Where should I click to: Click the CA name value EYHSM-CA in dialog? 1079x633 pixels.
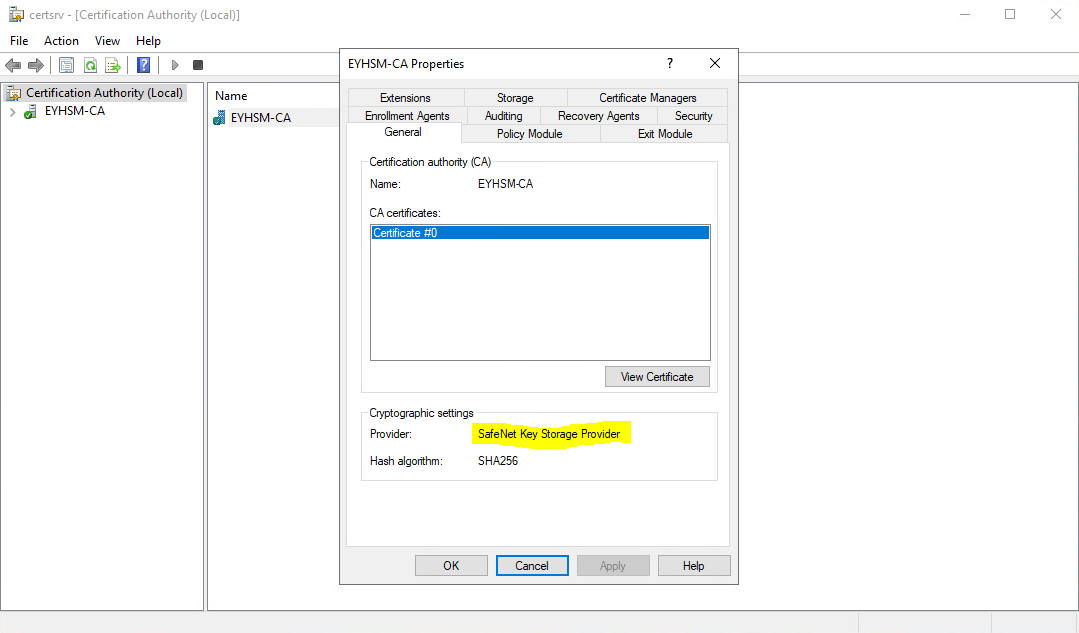(x=506, y=184)
